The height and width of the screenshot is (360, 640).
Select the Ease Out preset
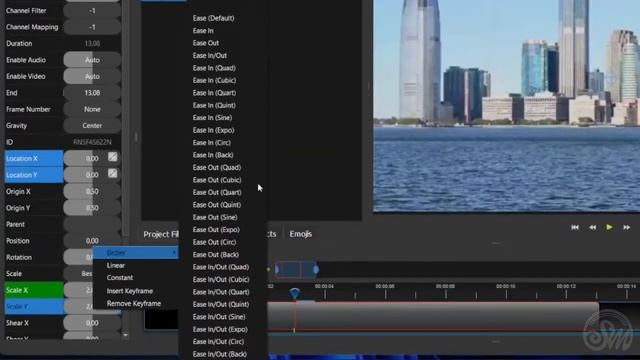point(206,43)
